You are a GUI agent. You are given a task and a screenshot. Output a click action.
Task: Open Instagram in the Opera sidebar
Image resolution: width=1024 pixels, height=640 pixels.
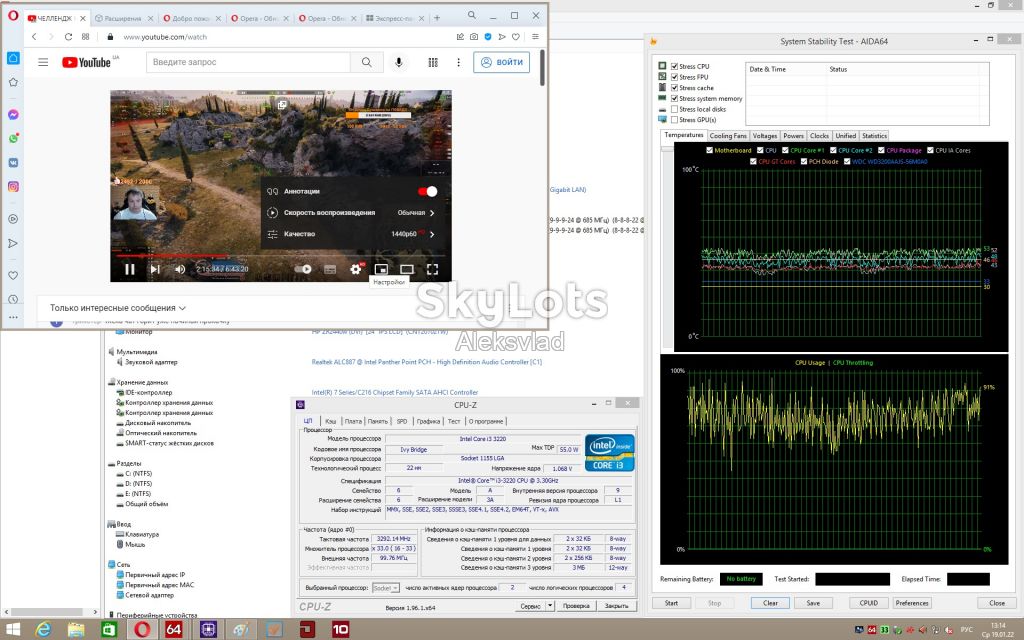pos(13,187)
